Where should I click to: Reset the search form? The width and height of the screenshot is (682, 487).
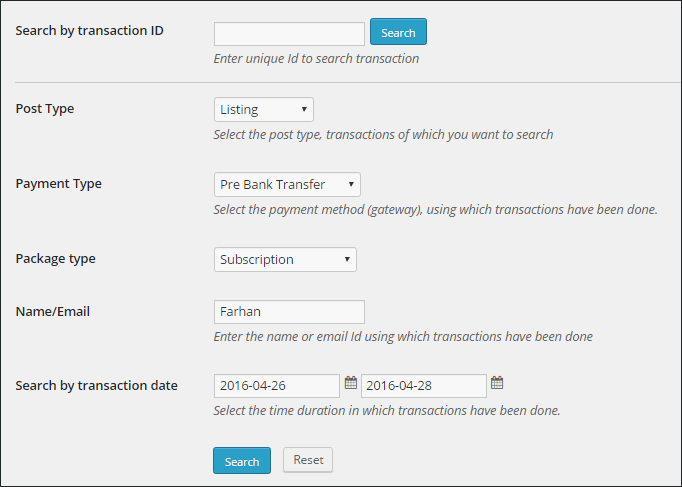click(308, 460)
